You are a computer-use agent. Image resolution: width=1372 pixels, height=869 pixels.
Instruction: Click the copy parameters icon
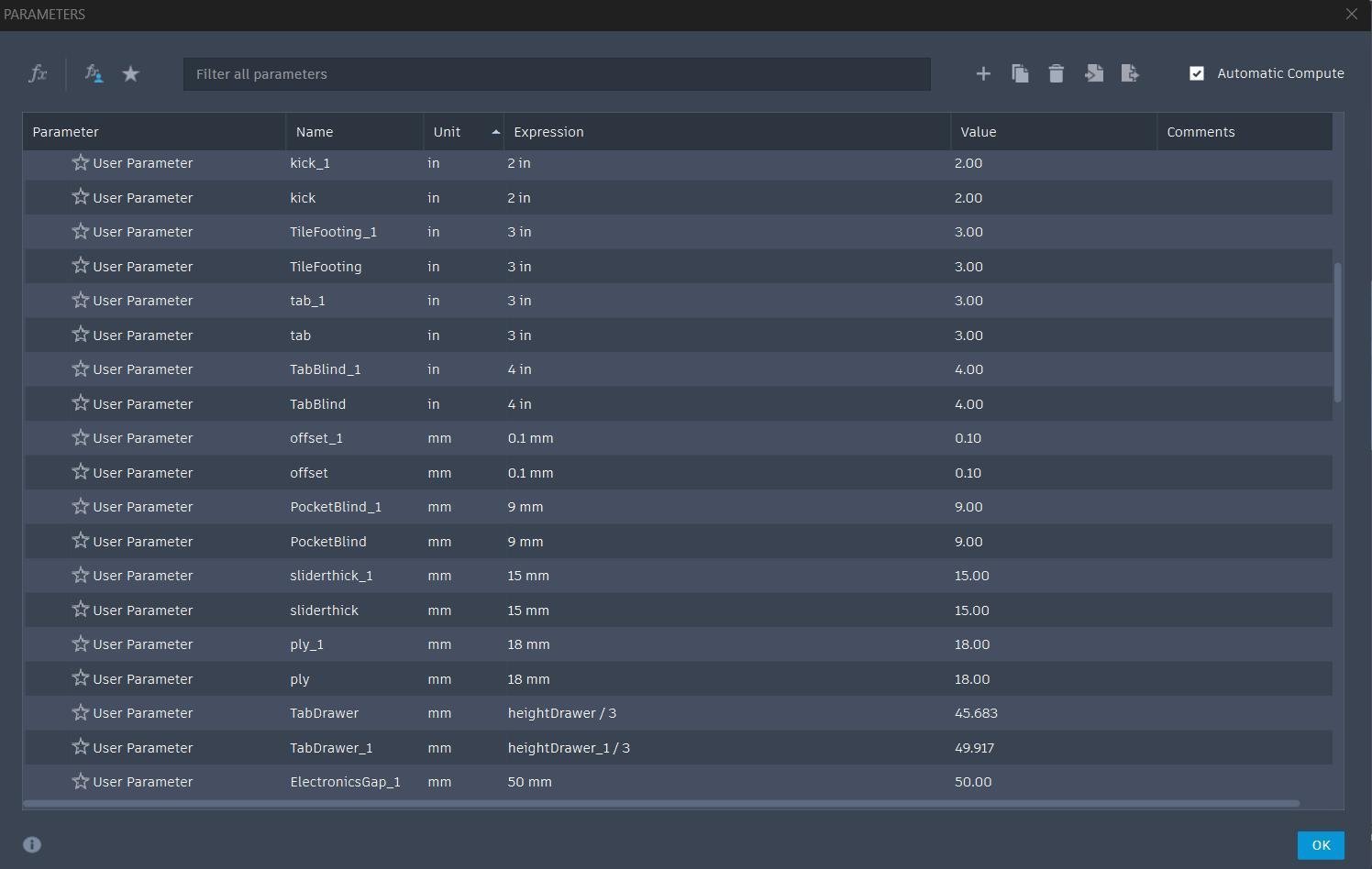(x=1020, y=73)
